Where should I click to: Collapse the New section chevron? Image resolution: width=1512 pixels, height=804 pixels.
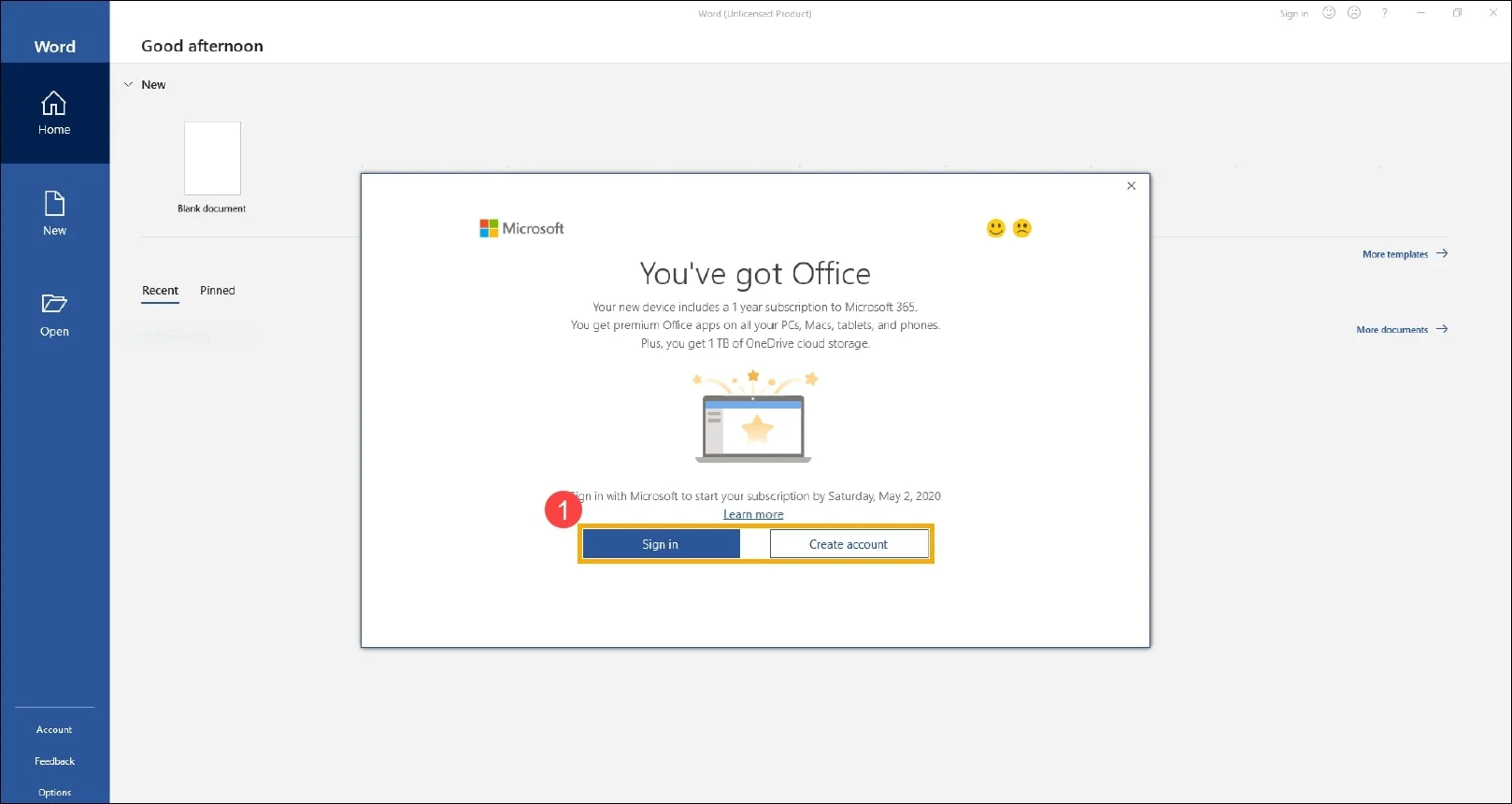tap(129, 84)
